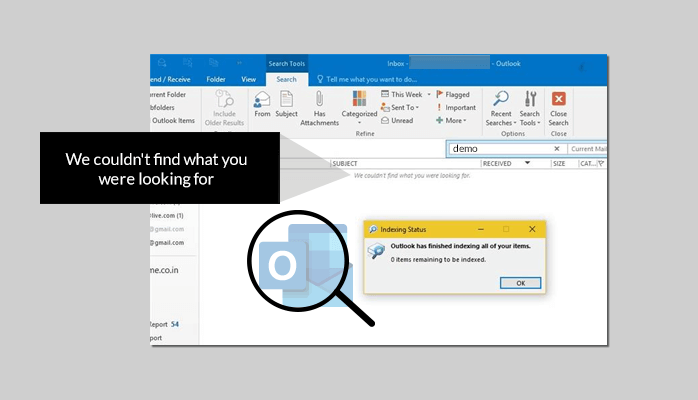This screenshot has width=698, height=400.
Task: Switch to the Search ribbon tab
Action: tap(286, 79)
